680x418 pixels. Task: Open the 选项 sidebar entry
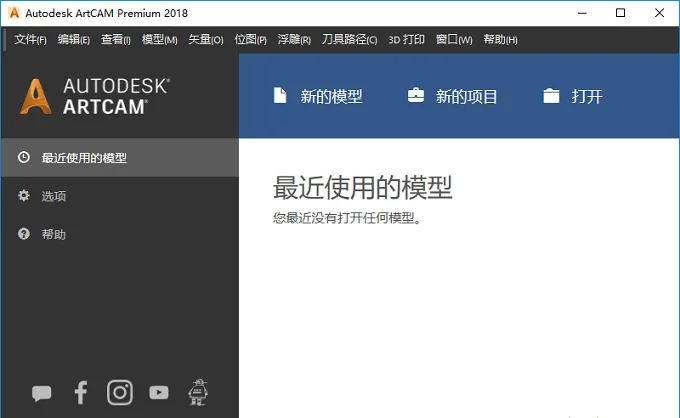120,196
